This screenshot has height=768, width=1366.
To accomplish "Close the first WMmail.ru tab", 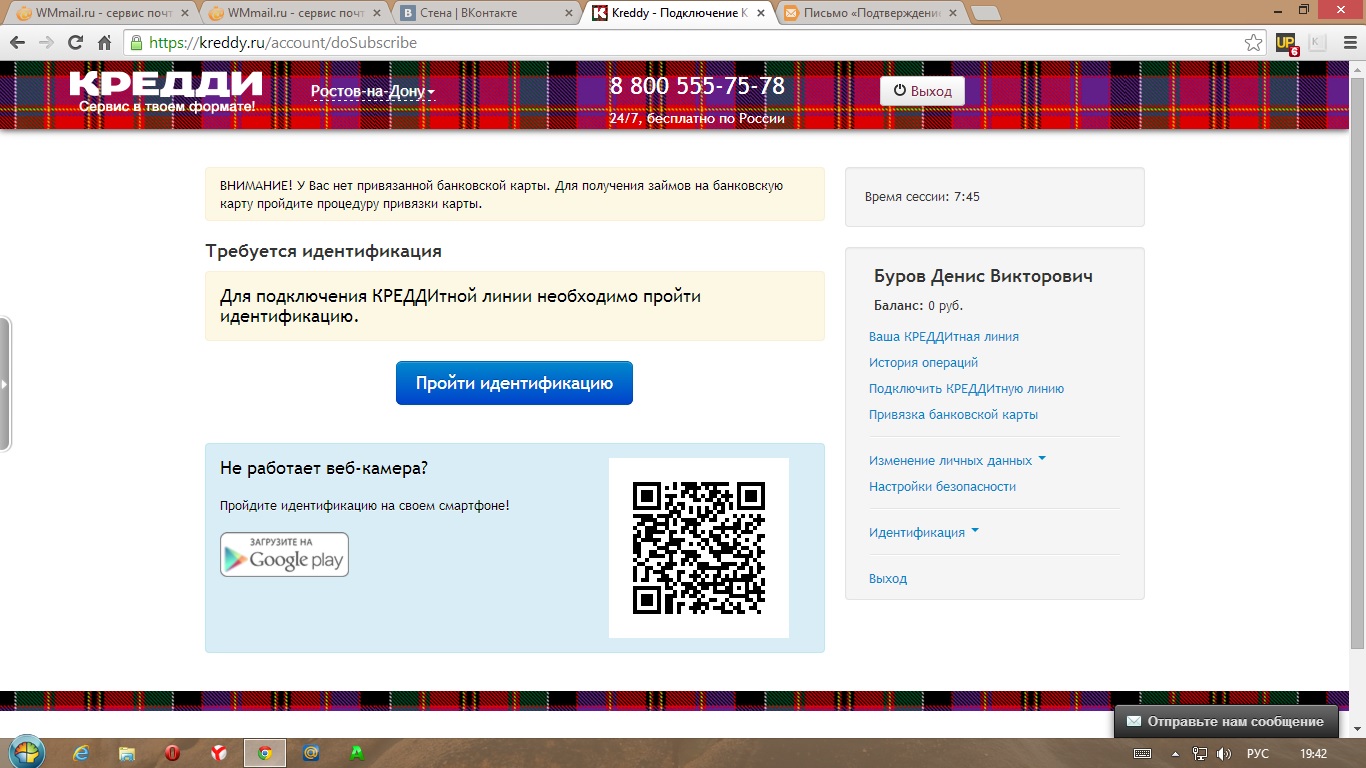I will click(184, 13).
